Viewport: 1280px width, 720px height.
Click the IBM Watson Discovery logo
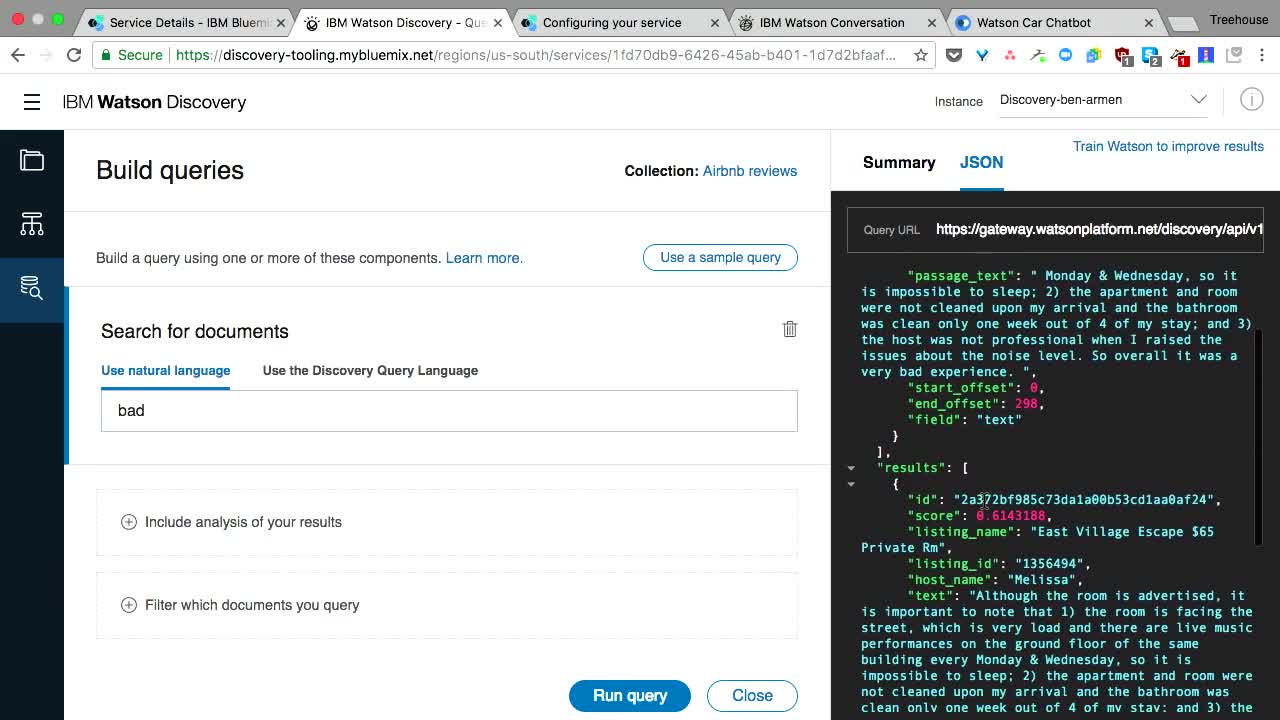[154, 102]
